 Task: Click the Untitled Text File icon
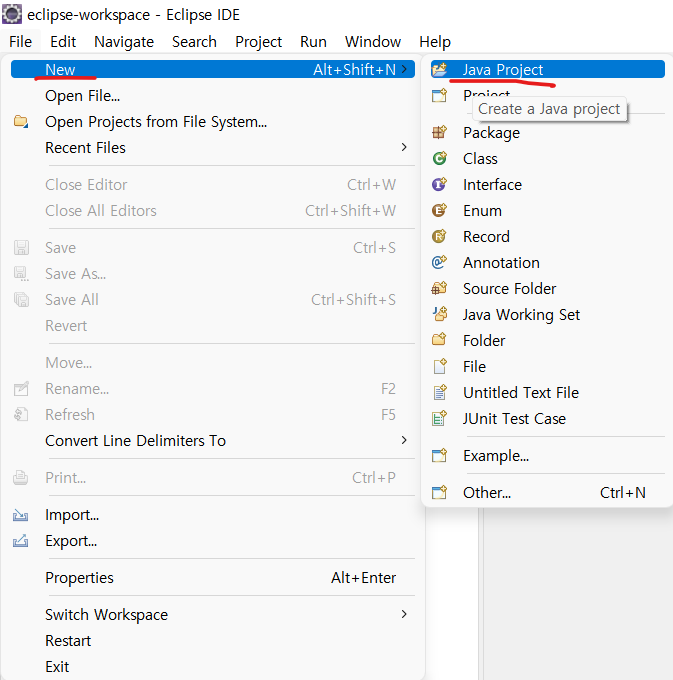tap(439, 392)
